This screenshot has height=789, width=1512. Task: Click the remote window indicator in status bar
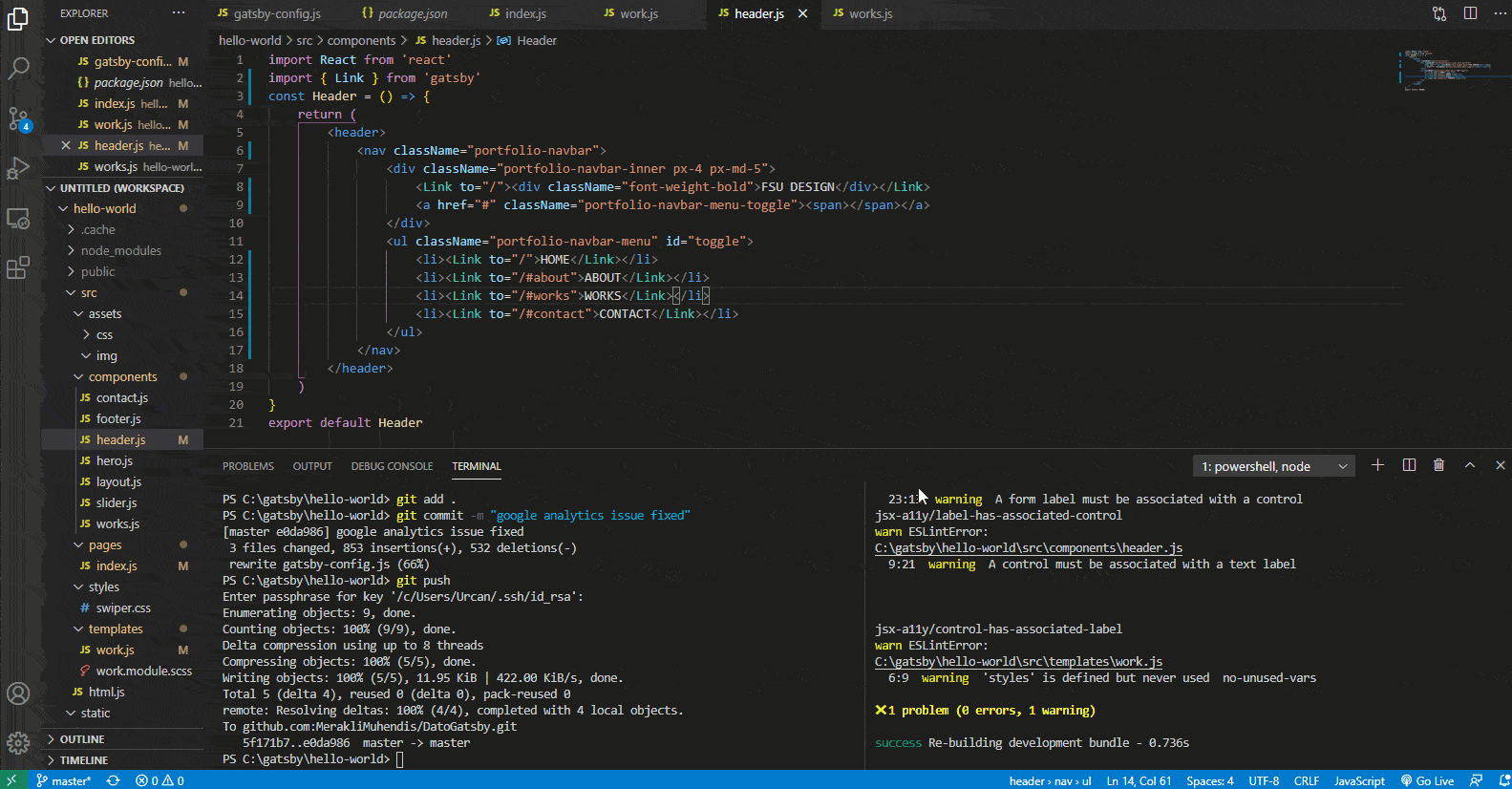click(x=11, y=780)
